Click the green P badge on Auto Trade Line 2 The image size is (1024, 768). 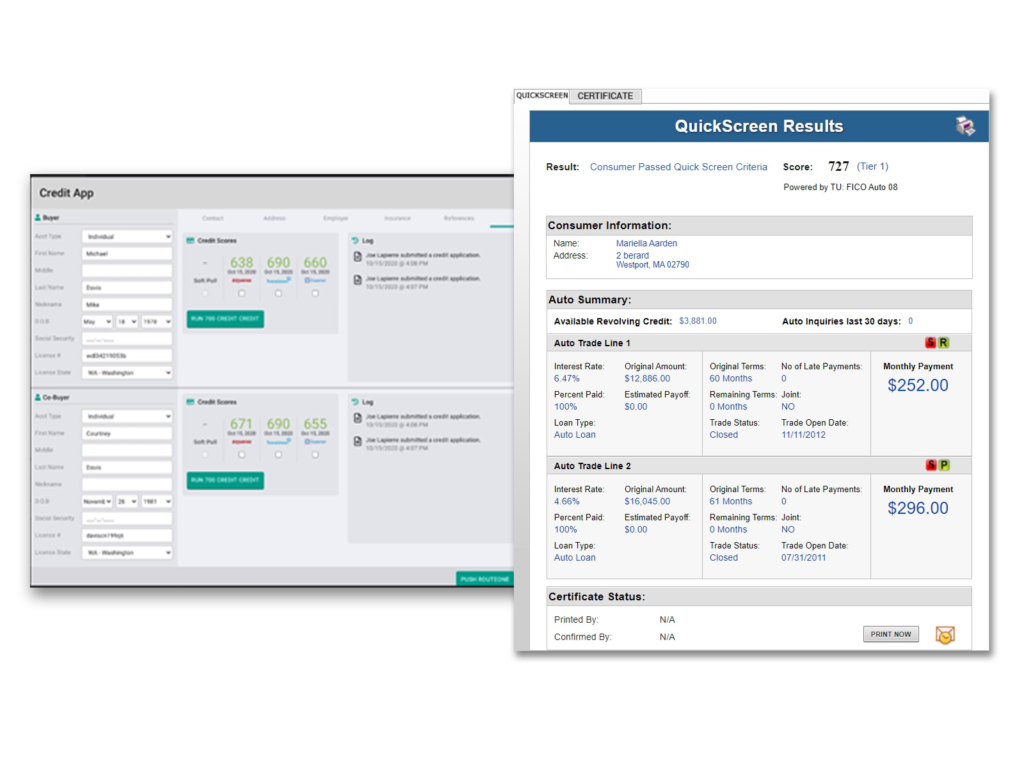tap(943, 466)
